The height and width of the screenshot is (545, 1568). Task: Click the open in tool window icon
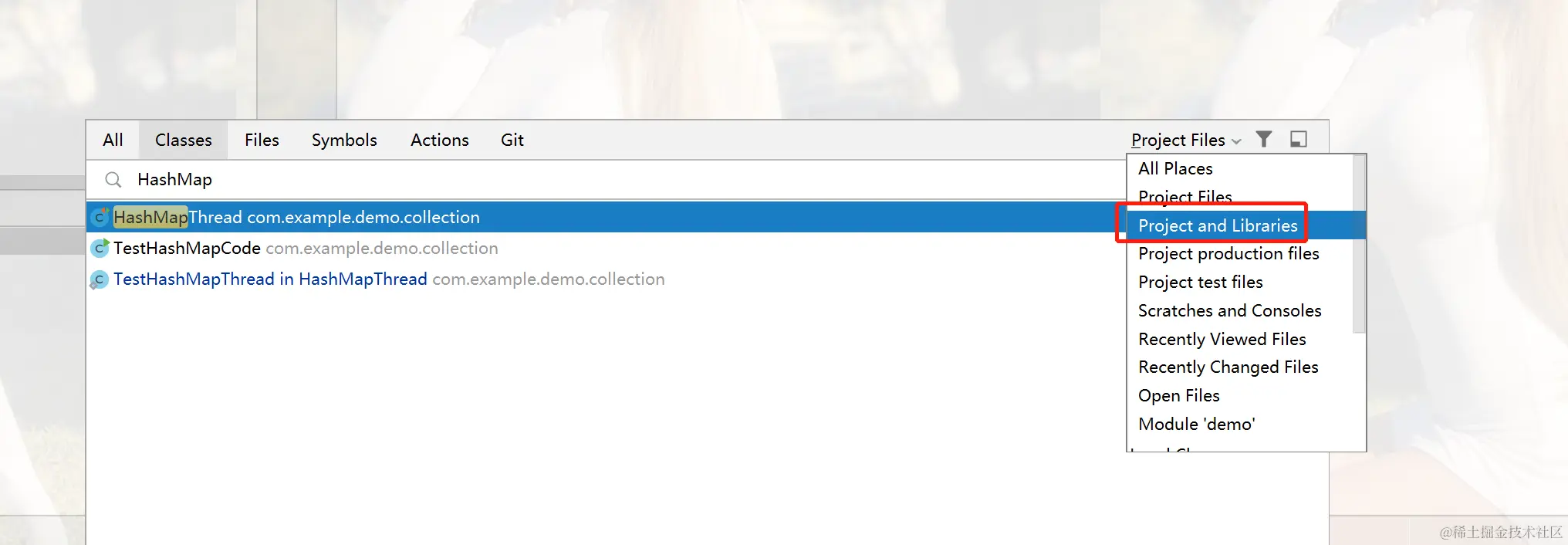pyautogui.click(x=1299, y=139)
